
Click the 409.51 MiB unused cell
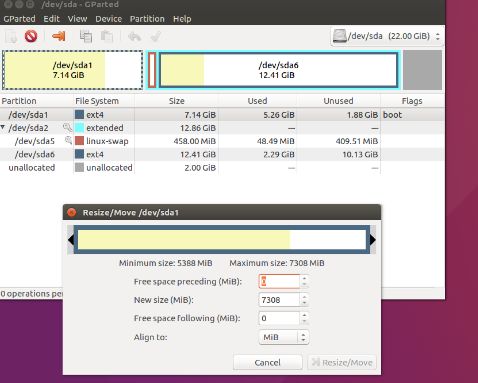(x=357, y=141)
